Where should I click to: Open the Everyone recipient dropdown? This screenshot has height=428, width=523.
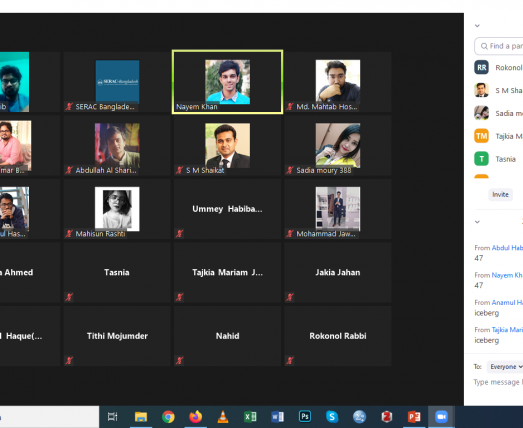click(505, 367)
